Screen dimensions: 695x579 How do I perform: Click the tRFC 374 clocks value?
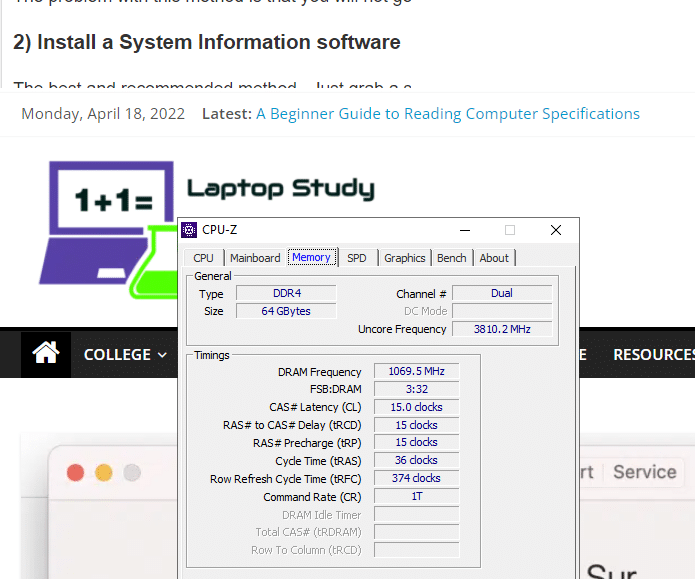click(417, 478)
